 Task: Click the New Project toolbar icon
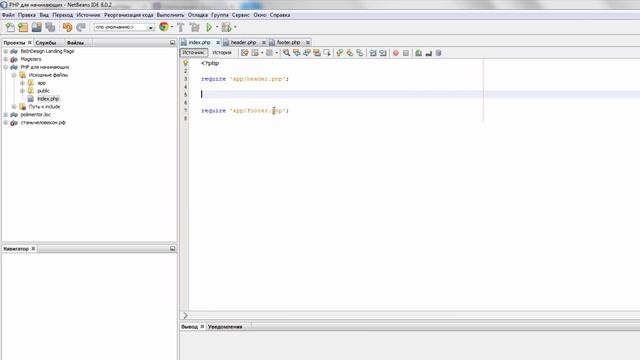23,27
